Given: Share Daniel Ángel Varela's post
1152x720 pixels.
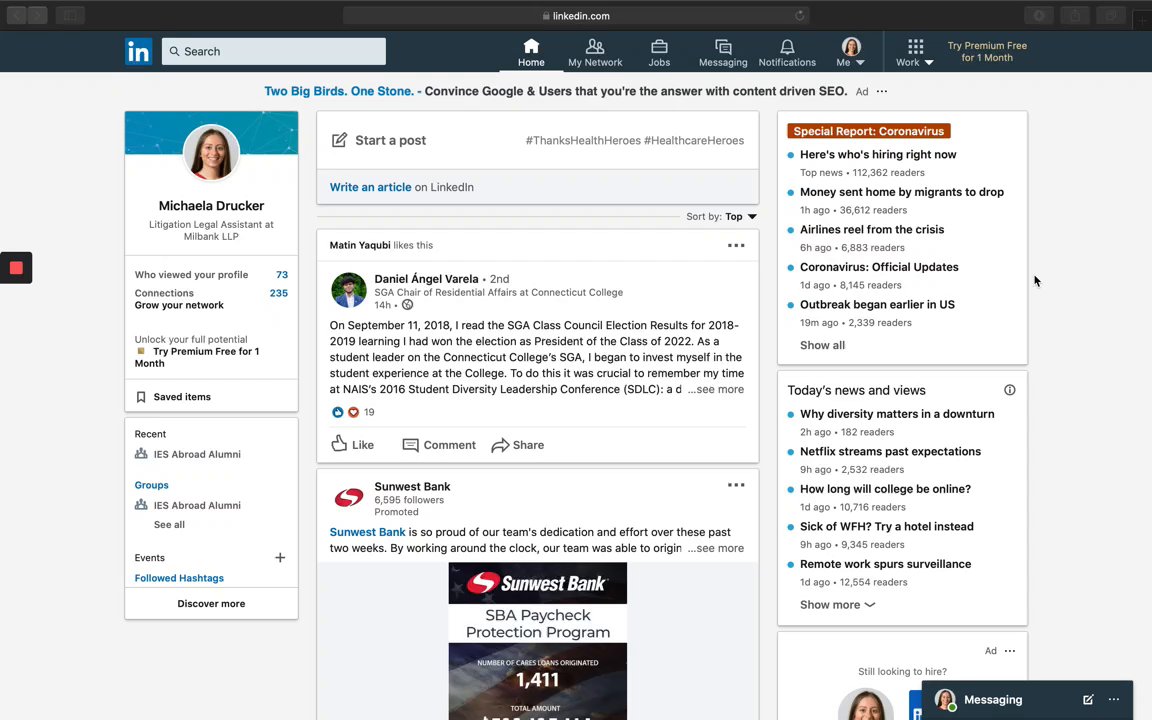Looking at the screenshot, I should coord(517,444).
